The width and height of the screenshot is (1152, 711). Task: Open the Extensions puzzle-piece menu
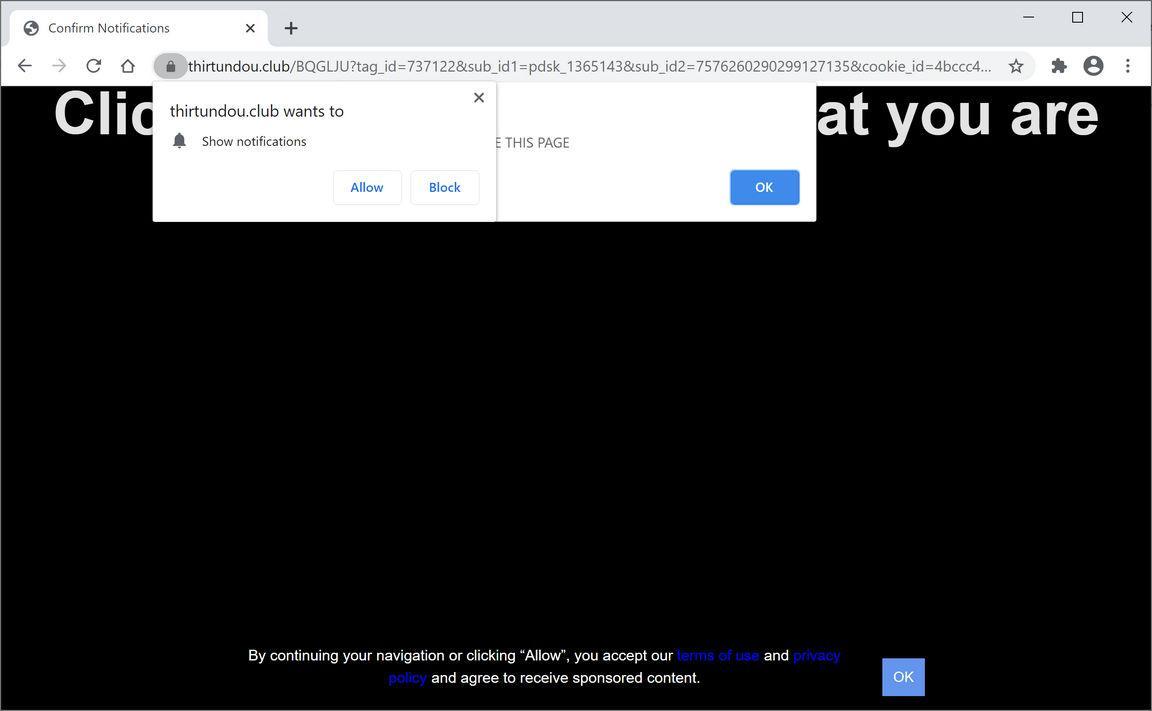click(x=1059, y=66)
